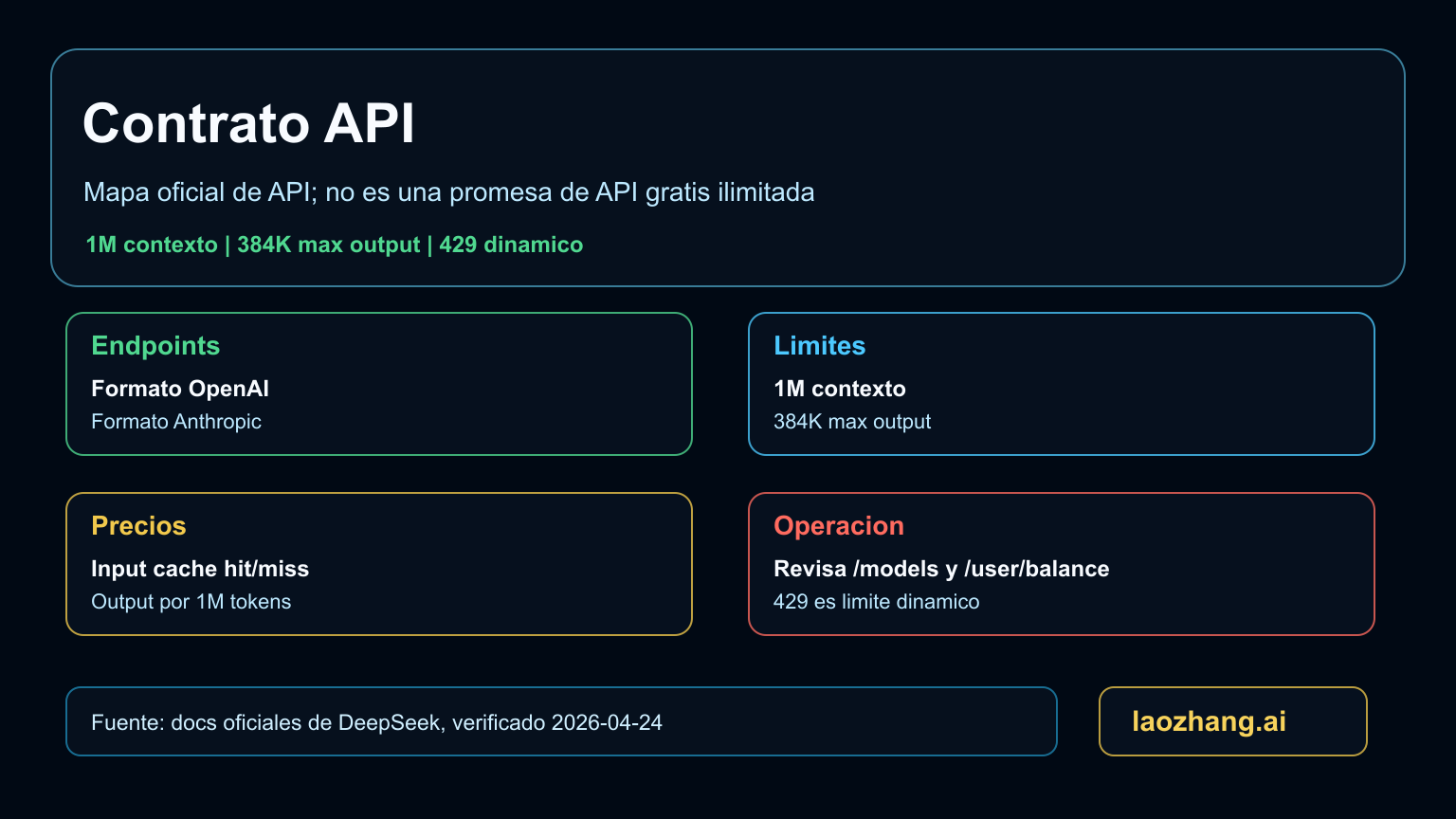The height and width of the screenshot is (819, 1456).
Task: Click "Revisa /models y /user/balance" entry
Action: click(941, 569)
